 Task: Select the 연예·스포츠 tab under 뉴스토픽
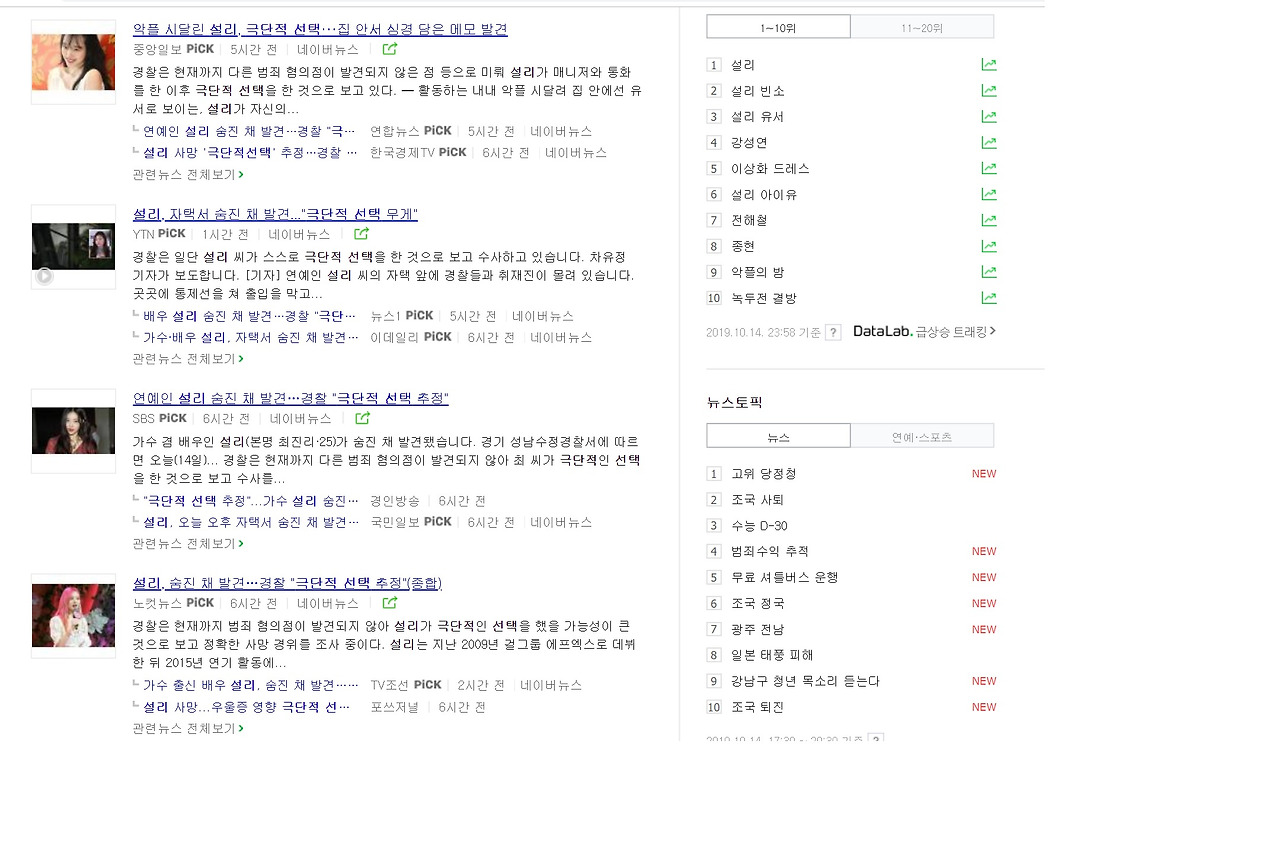(922, 436)
